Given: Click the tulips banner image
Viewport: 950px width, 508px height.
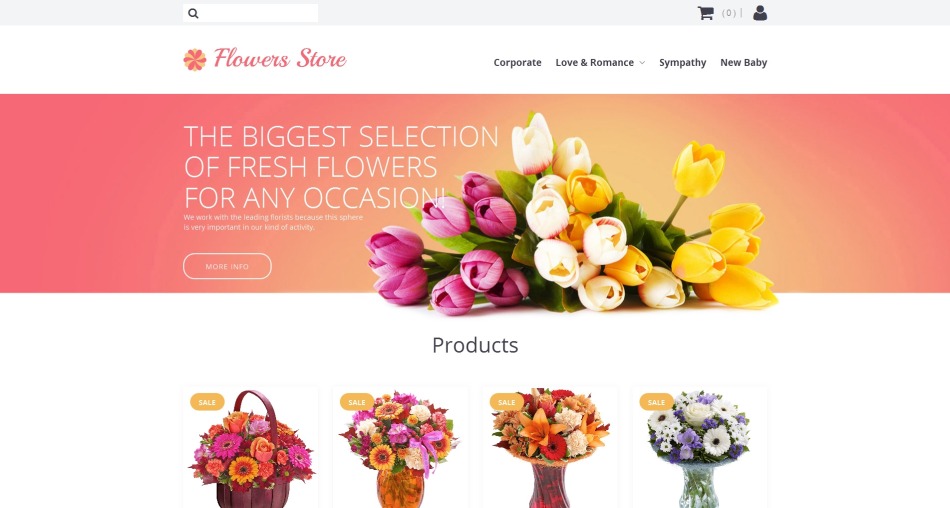Looking at the screenshot, I should pyautogui.click(x=572, y=212).
